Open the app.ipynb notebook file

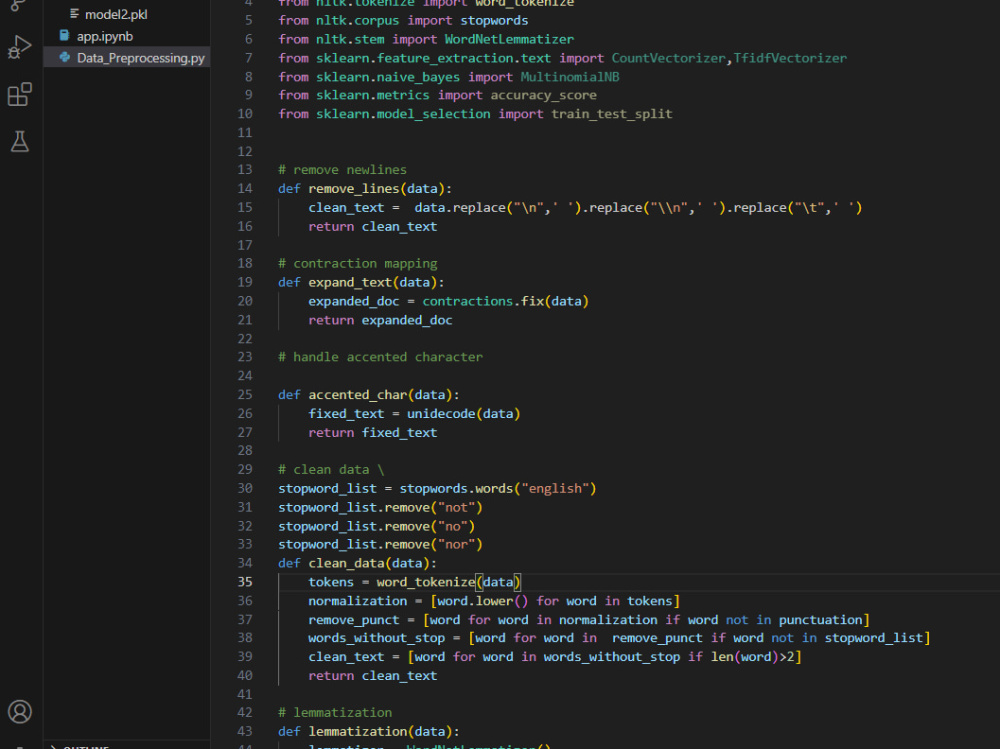tap(105, 36)
